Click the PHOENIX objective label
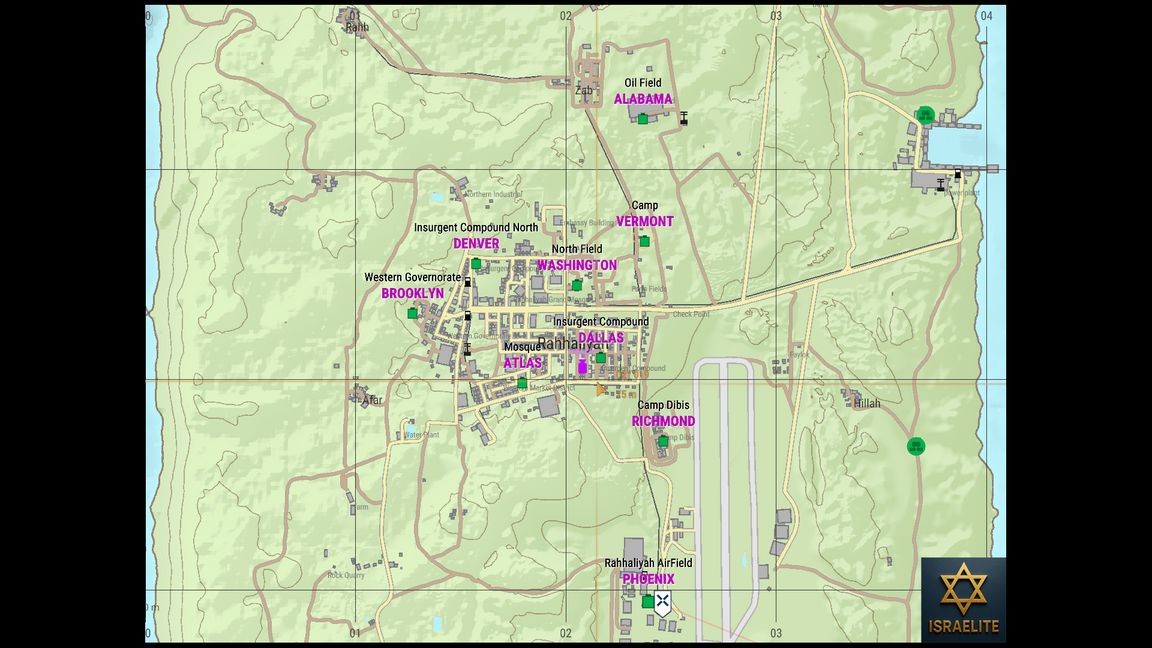Screen dimensions: 1152x648 [648, 579]
